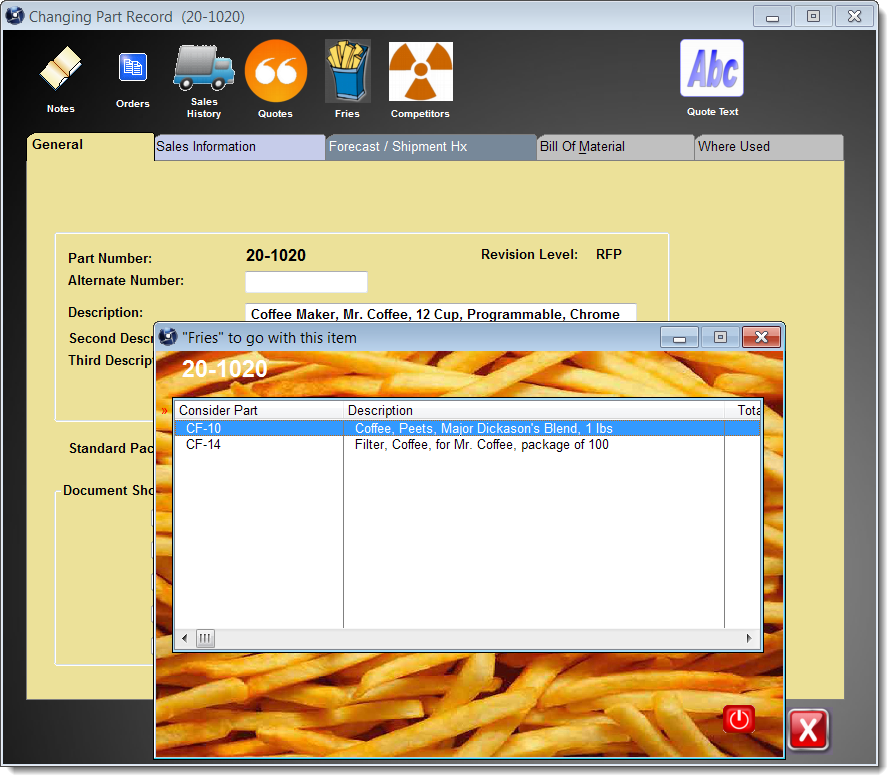894x782 pixels.
Task: Open the Where Used tab
Action: [x=768, y=147]
